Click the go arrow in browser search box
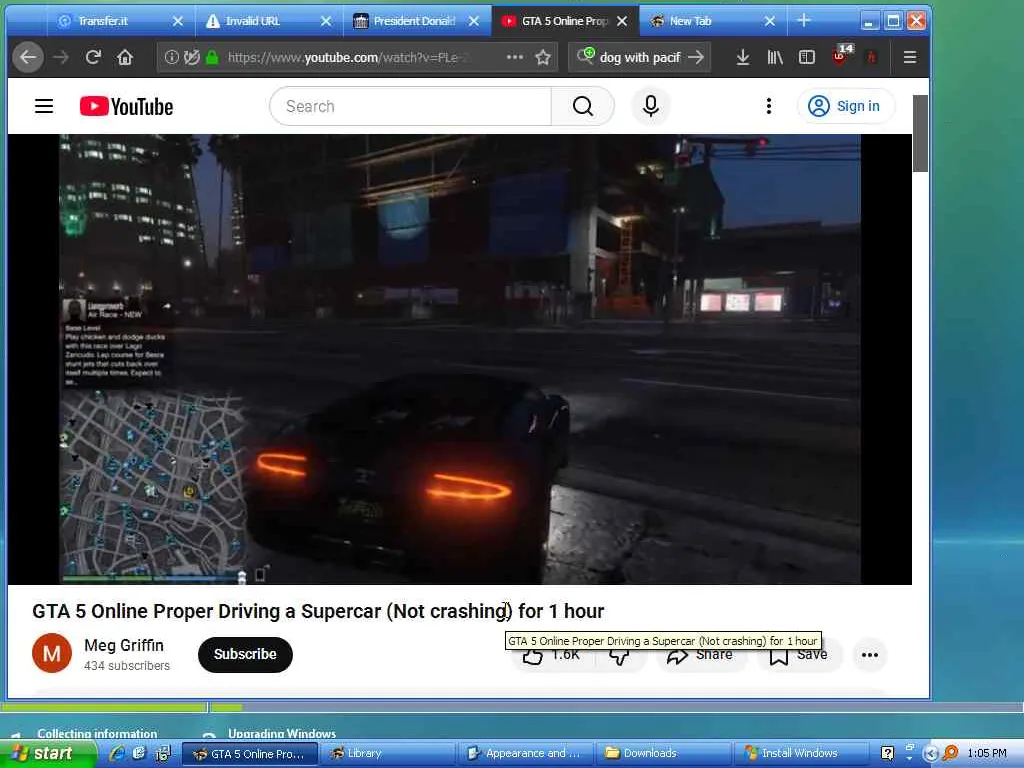The image size is (1024, 768). 696,57
